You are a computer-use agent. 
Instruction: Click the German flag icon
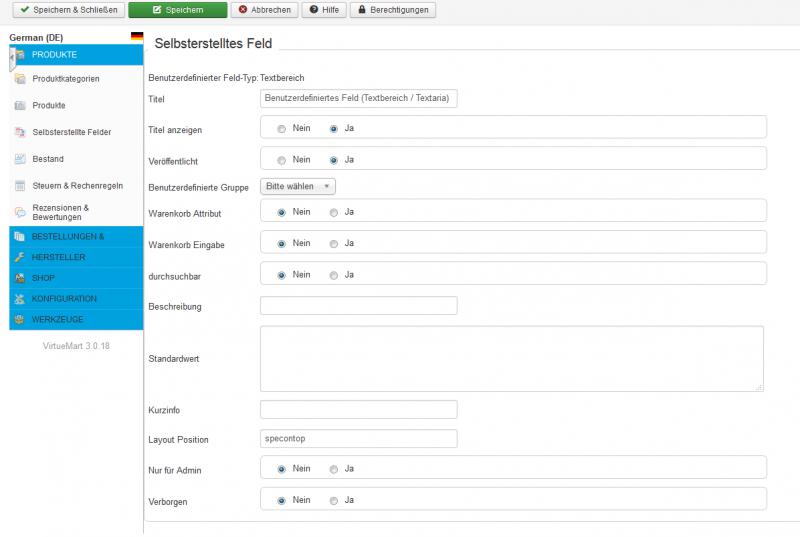[136, 37]
